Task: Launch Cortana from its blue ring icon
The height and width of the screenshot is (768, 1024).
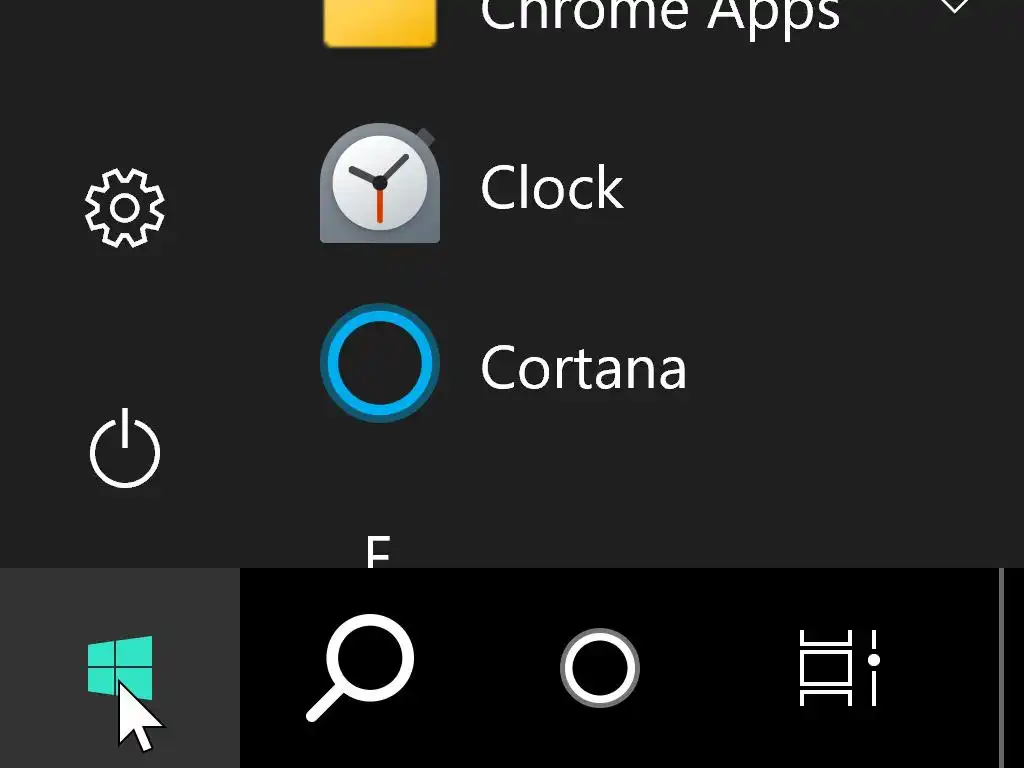Action: [380, 364]
